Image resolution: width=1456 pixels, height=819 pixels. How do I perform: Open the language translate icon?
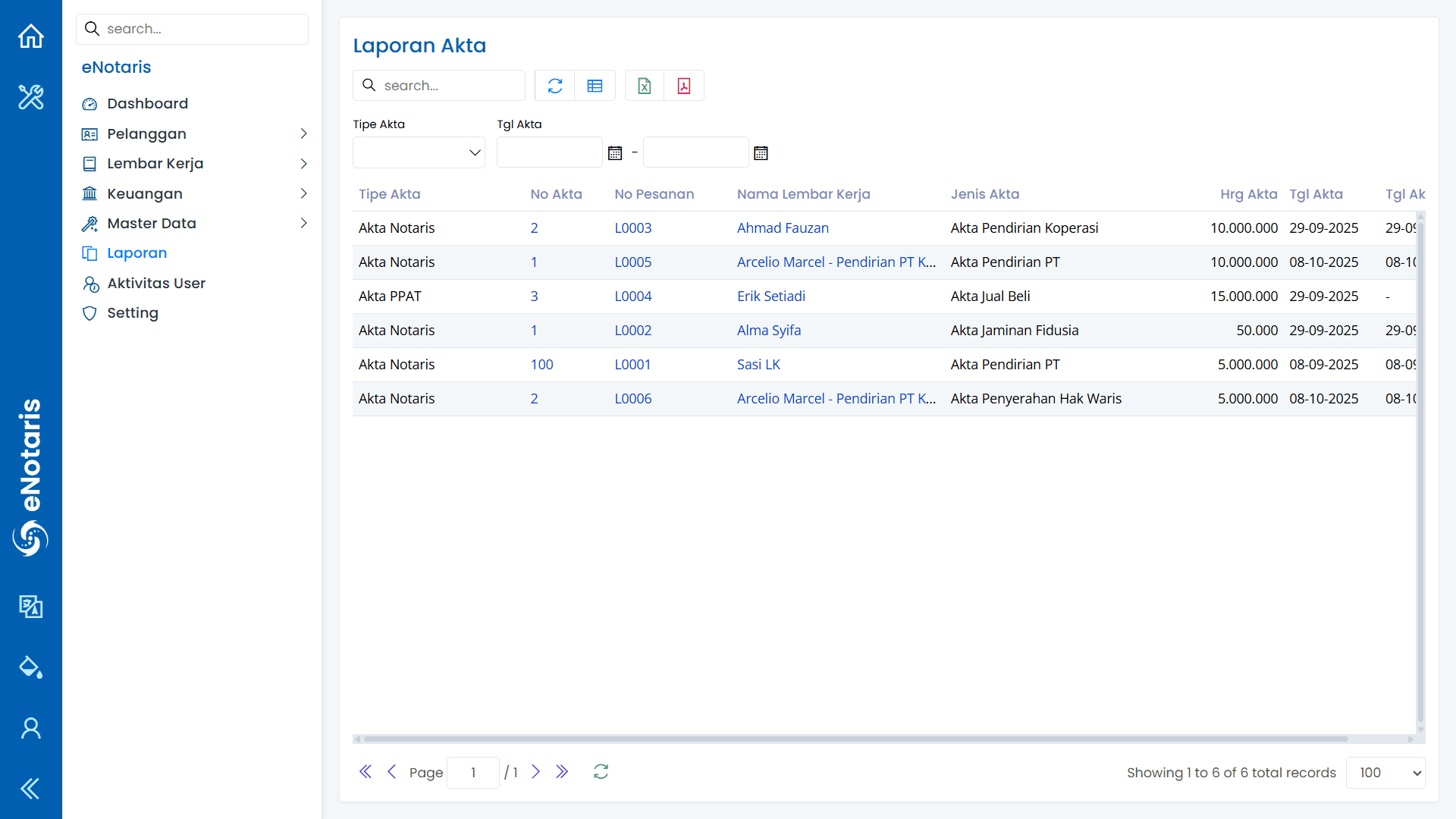31,607
